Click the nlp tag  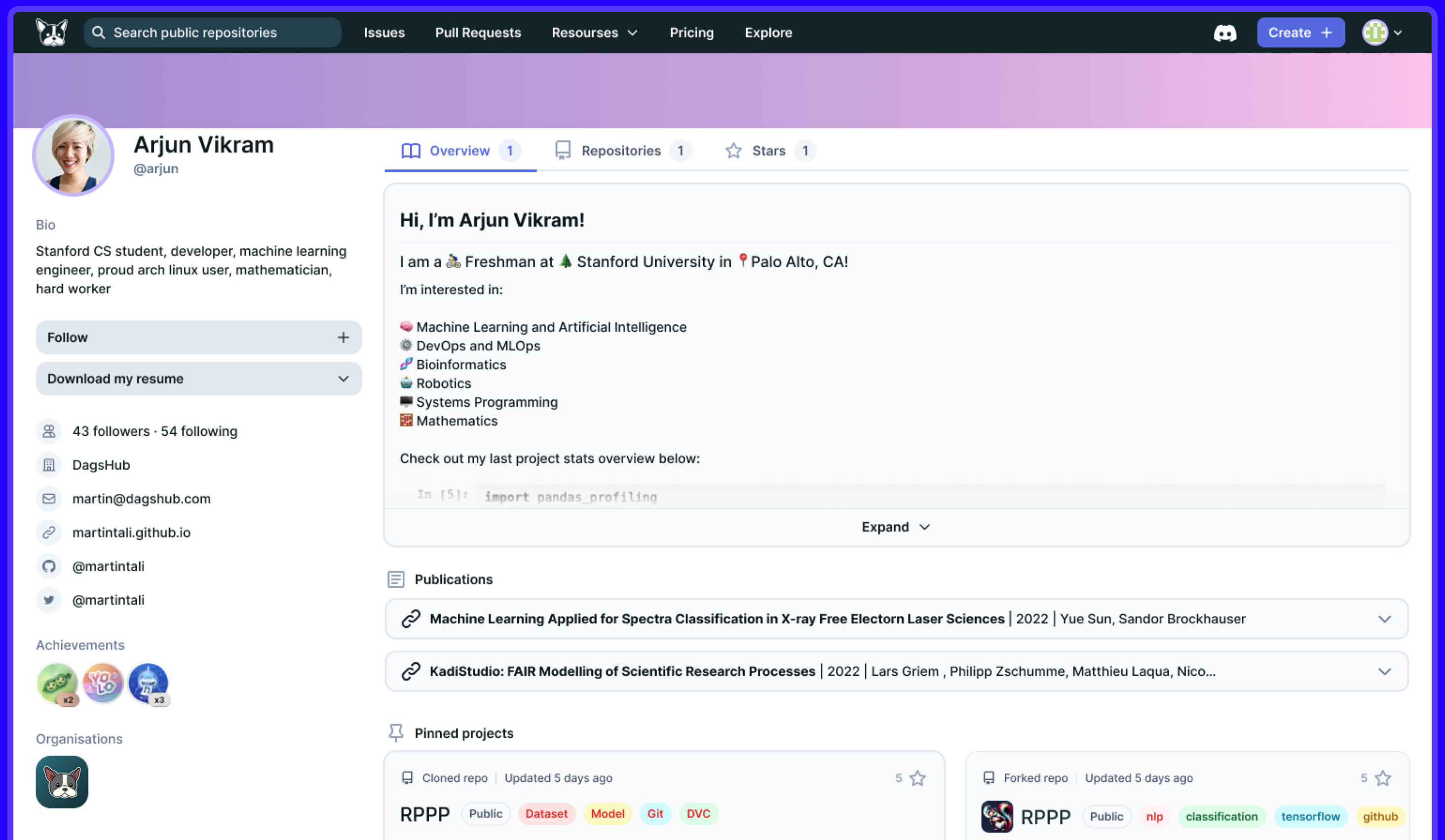pos(1154,816)
